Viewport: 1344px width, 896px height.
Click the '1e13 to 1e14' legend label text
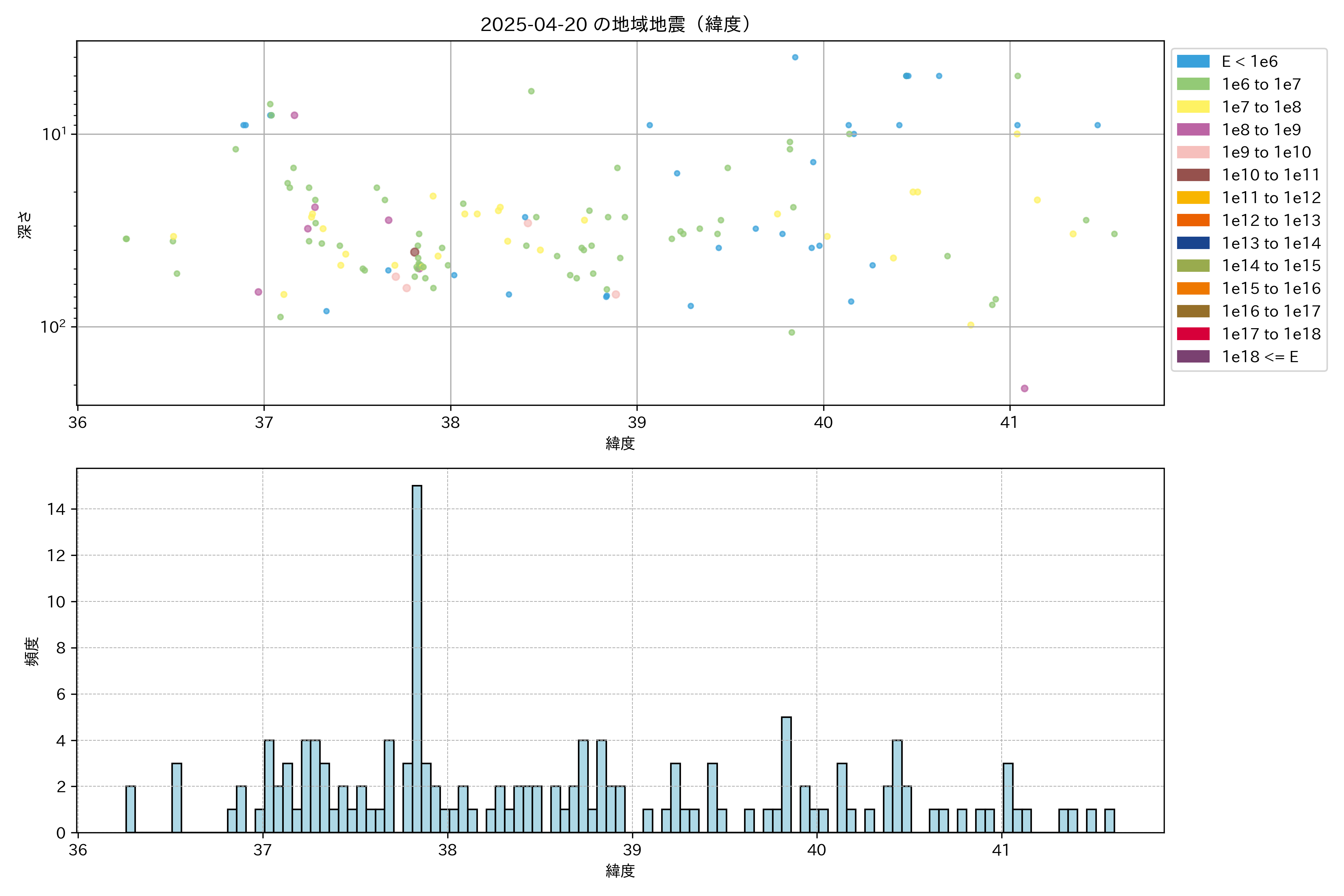(x=1271, y=243)
